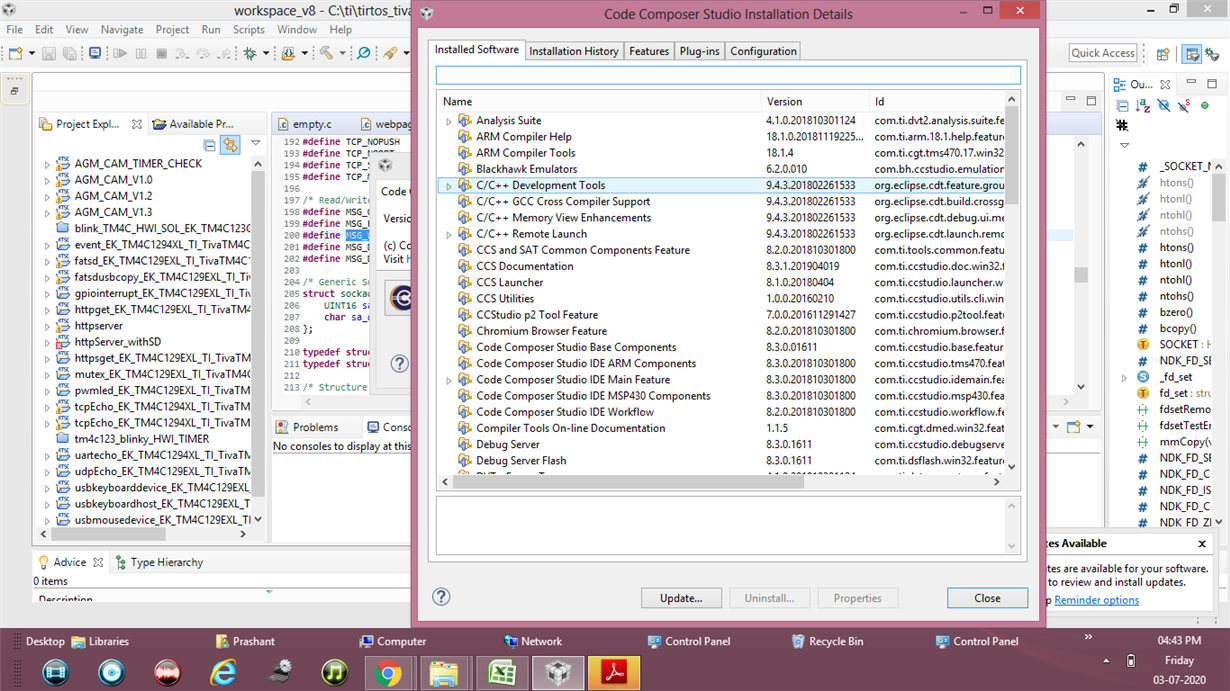Expand Code Composer Studio IDE Main Feature
The image size is (1230, 691).
449,380
